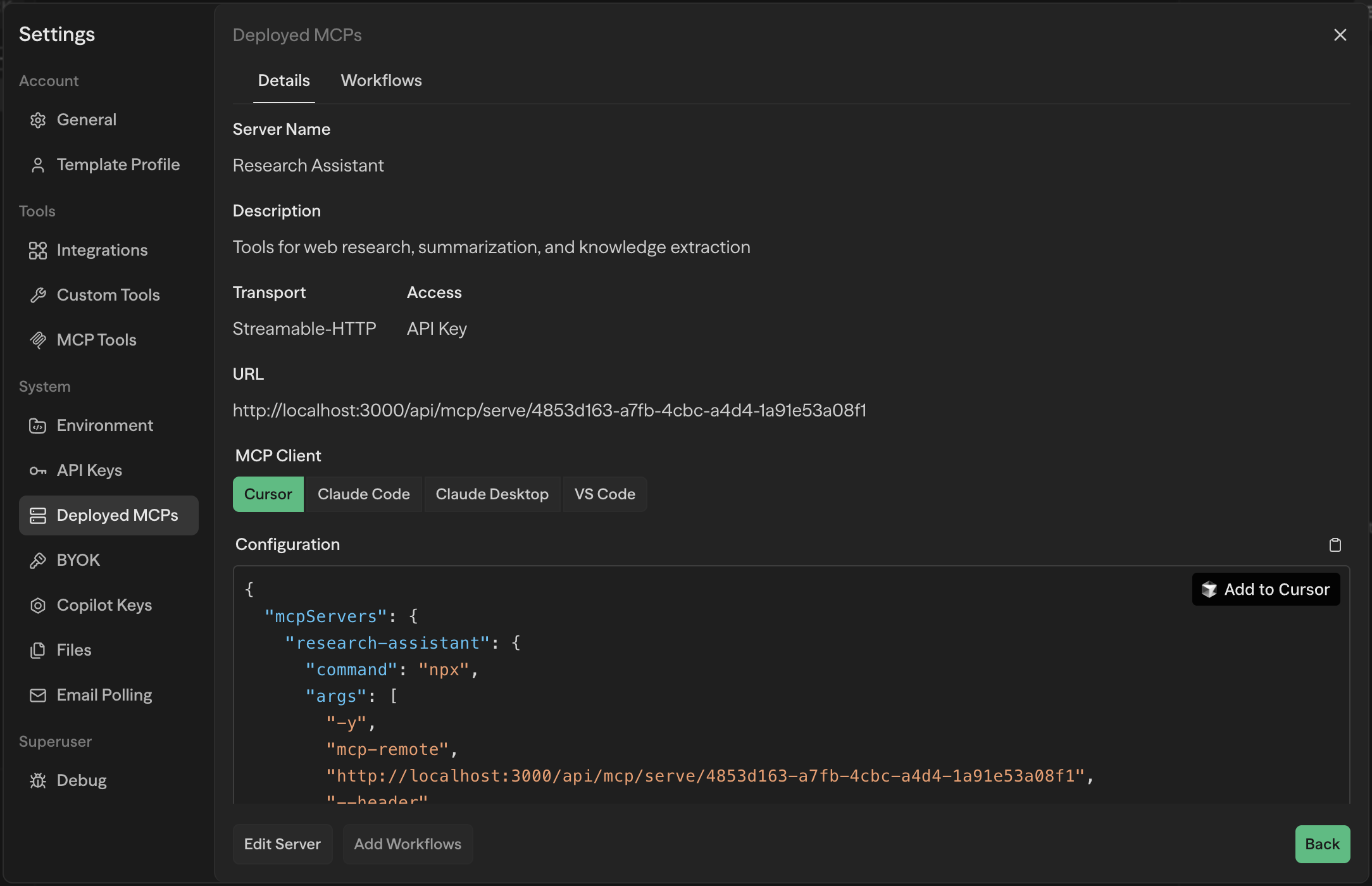The width and height of the screenshot is (1372, 886).
Task: Open Copilot Keys via its icon
Action: pyautogui.click(x=38, y=605)
